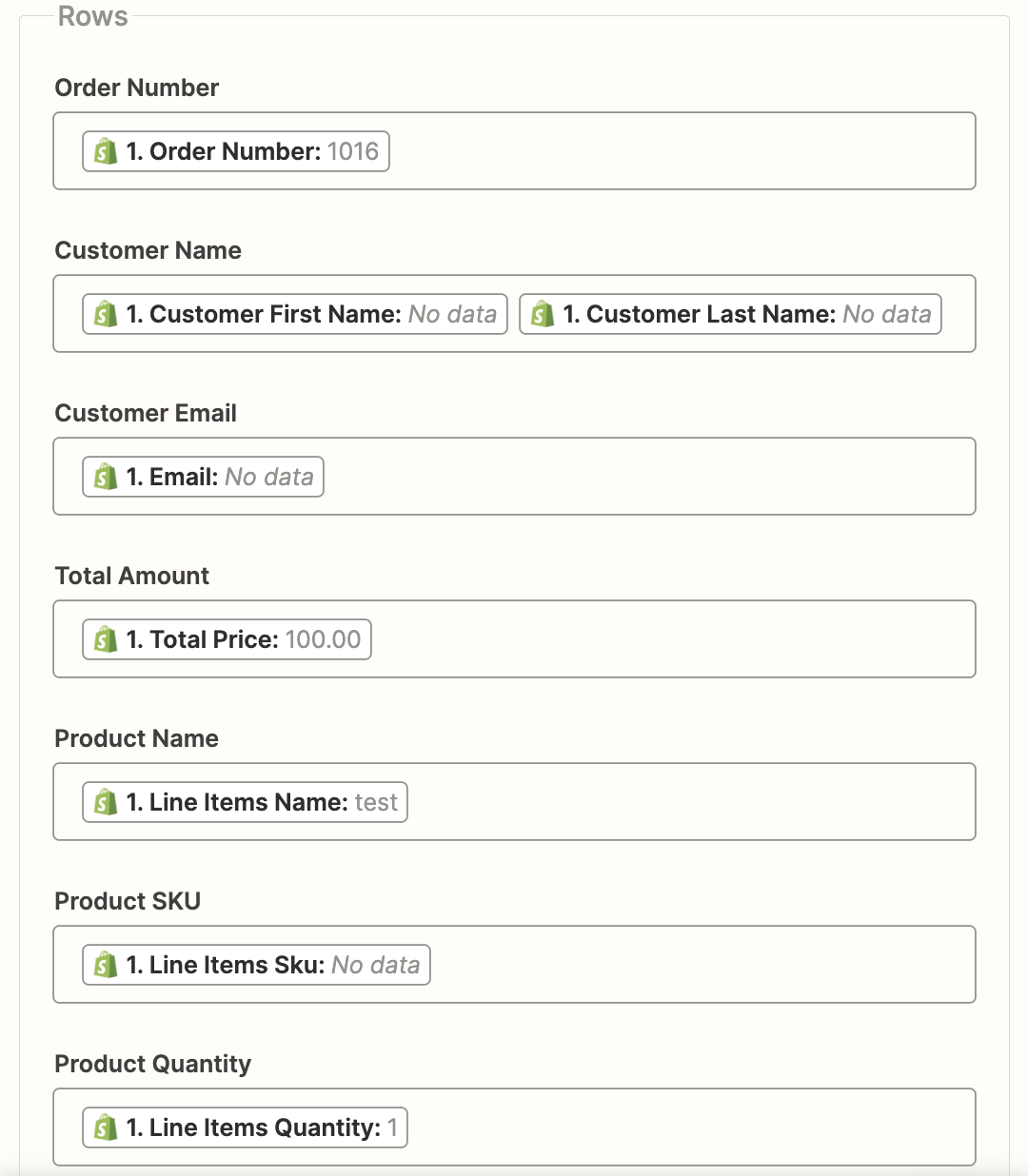
Task: Open the Order Number mapping field
Action: point(666,150)
